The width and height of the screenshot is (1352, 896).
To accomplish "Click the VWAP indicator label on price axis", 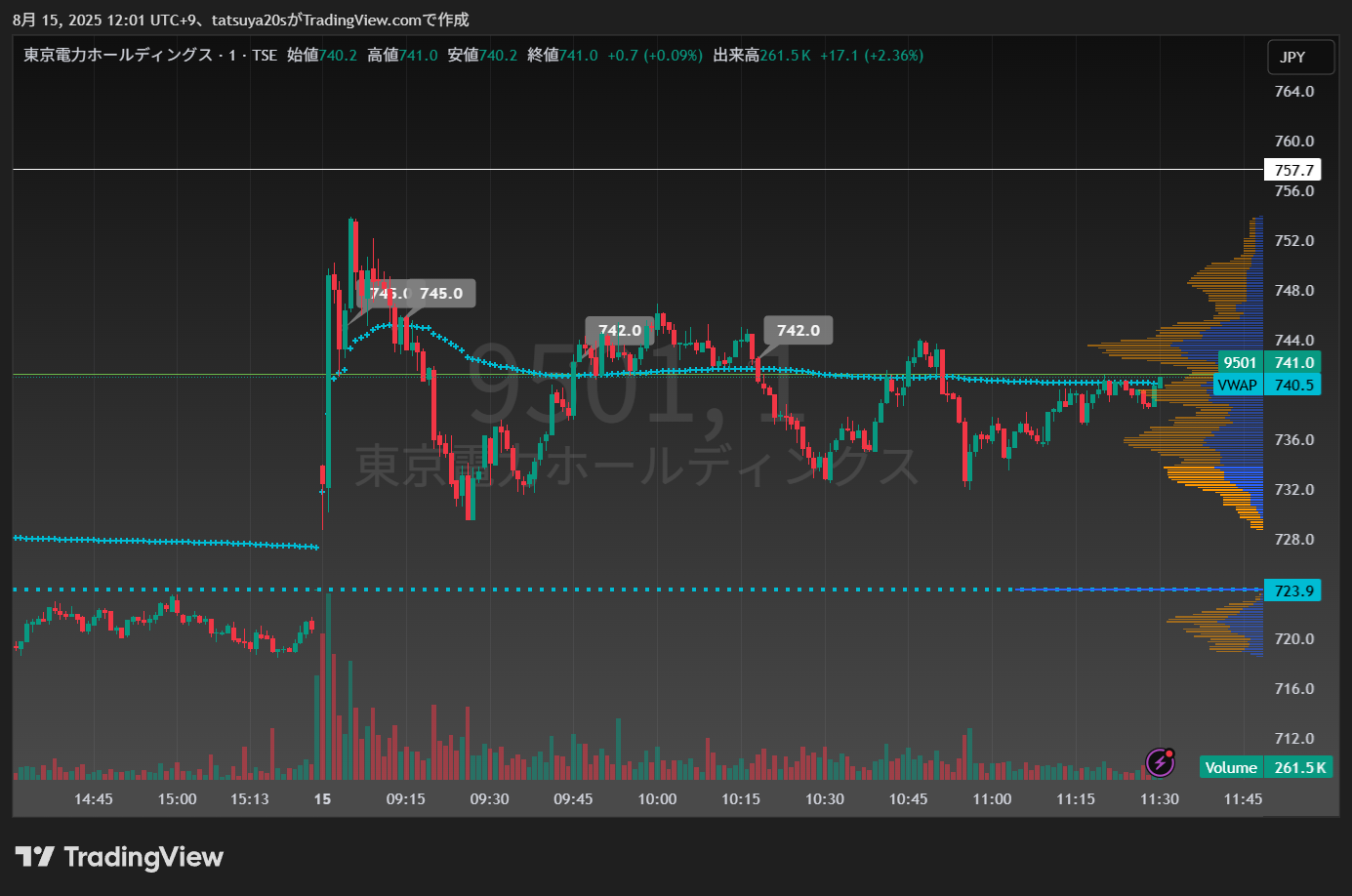I will tap(1237, 385).
